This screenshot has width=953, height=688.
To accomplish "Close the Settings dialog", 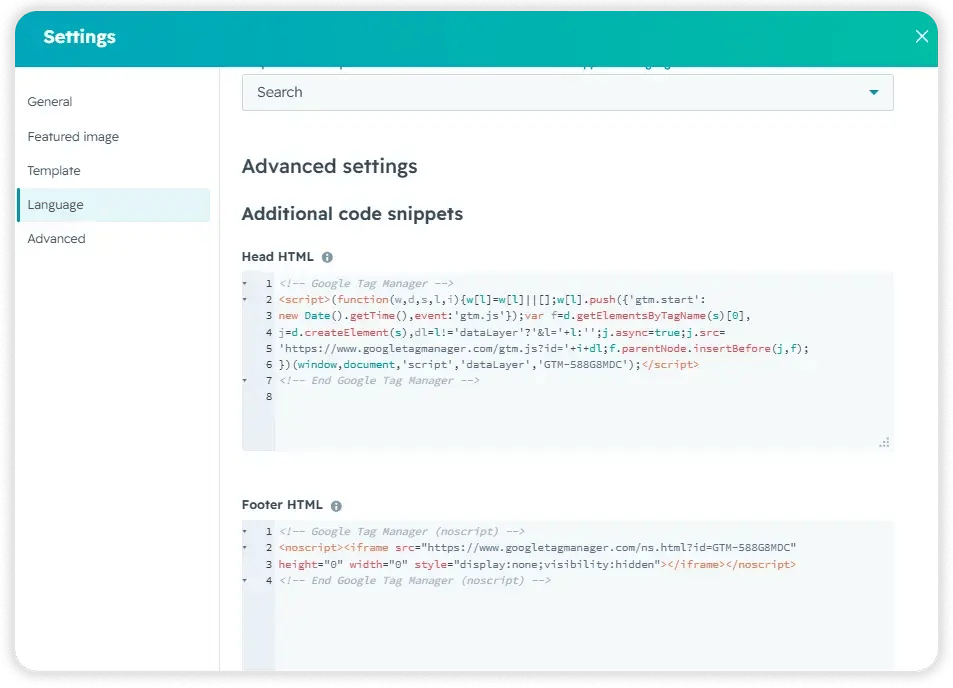I will click(921, 36).
